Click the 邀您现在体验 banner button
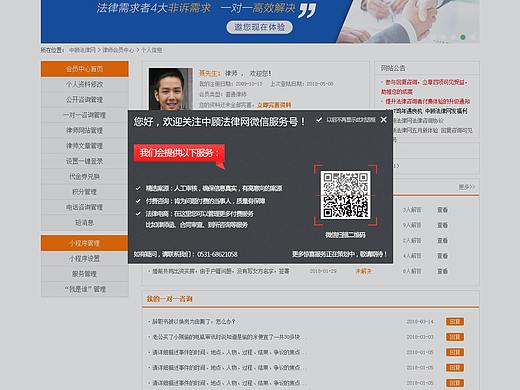 tap(259, 27)
